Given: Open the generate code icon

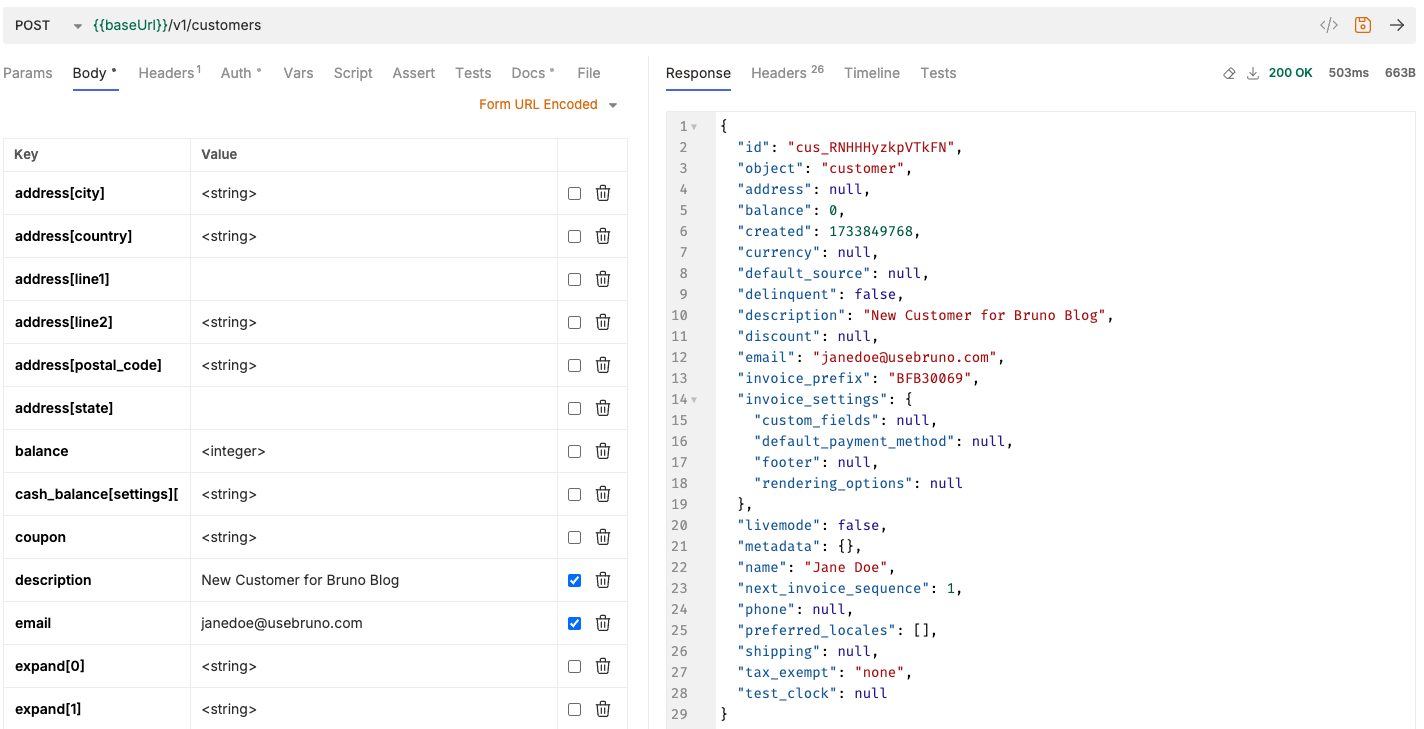Looking at the screenshot, I should (1329, 25).
